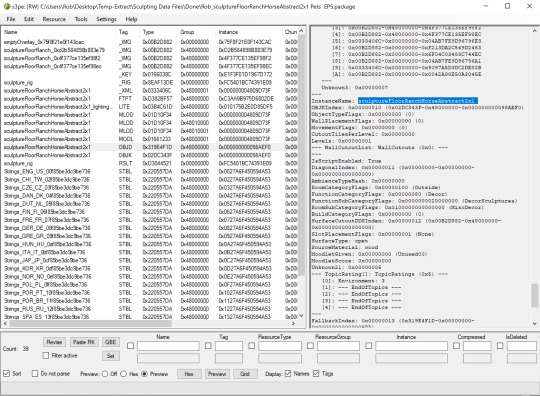Click the Name filter input field

(168, 346)
